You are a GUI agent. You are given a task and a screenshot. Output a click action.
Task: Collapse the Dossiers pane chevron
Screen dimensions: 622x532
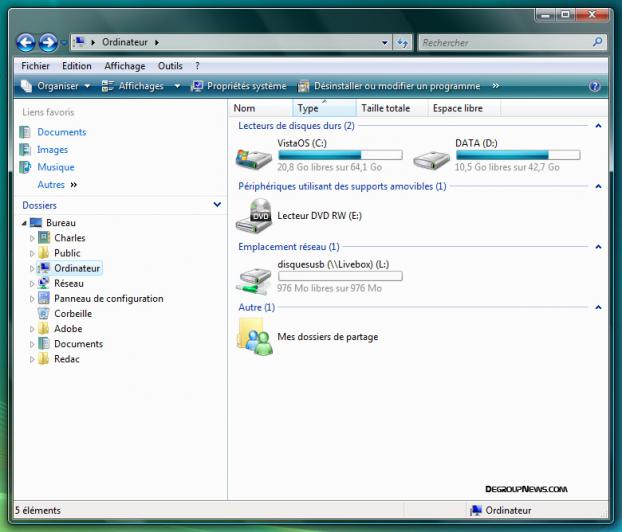point(218,205)
